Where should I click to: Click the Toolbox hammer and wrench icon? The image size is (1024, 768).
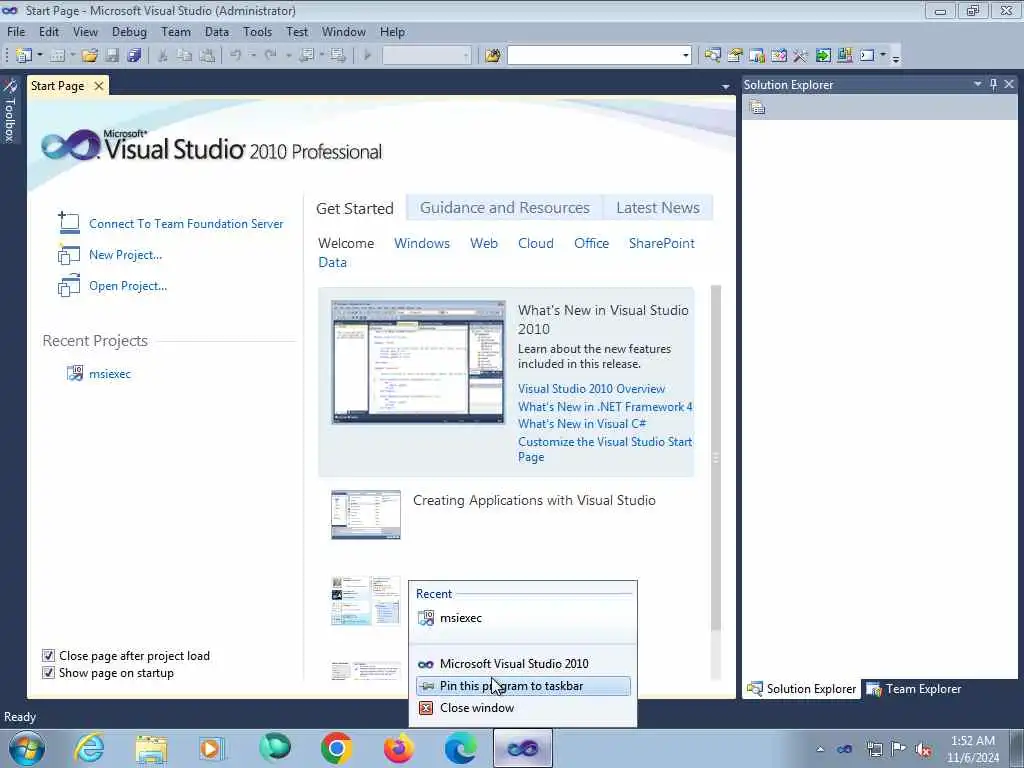[x=801, y=56]
